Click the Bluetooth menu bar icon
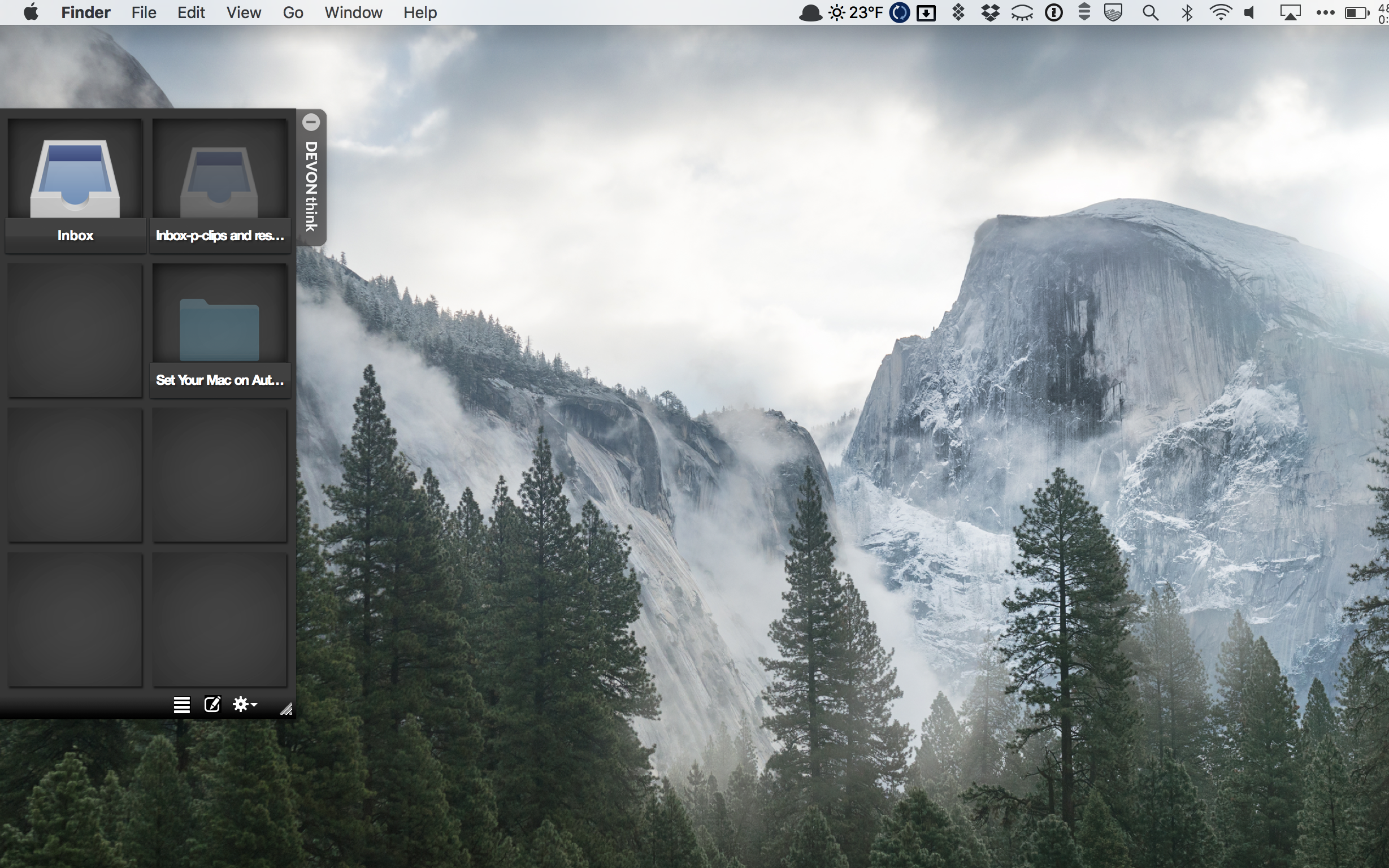 1186,12
